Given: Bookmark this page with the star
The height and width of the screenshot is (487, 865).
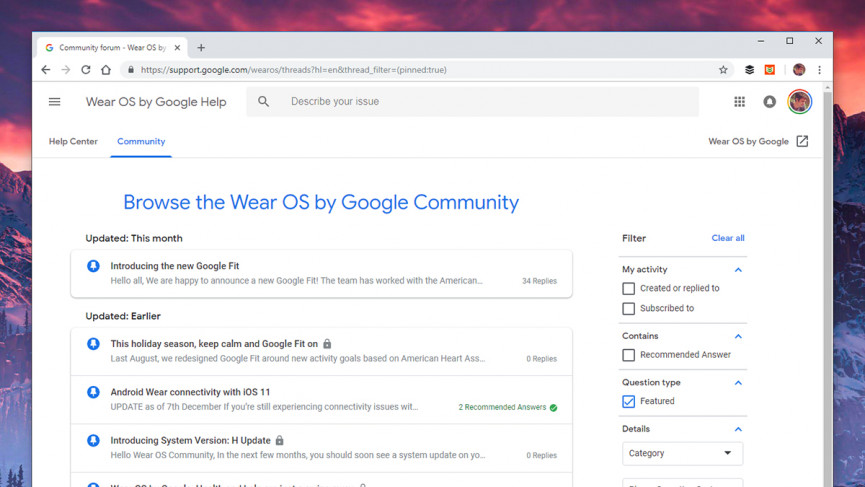Looking at the screenshot, I should 723,70.
